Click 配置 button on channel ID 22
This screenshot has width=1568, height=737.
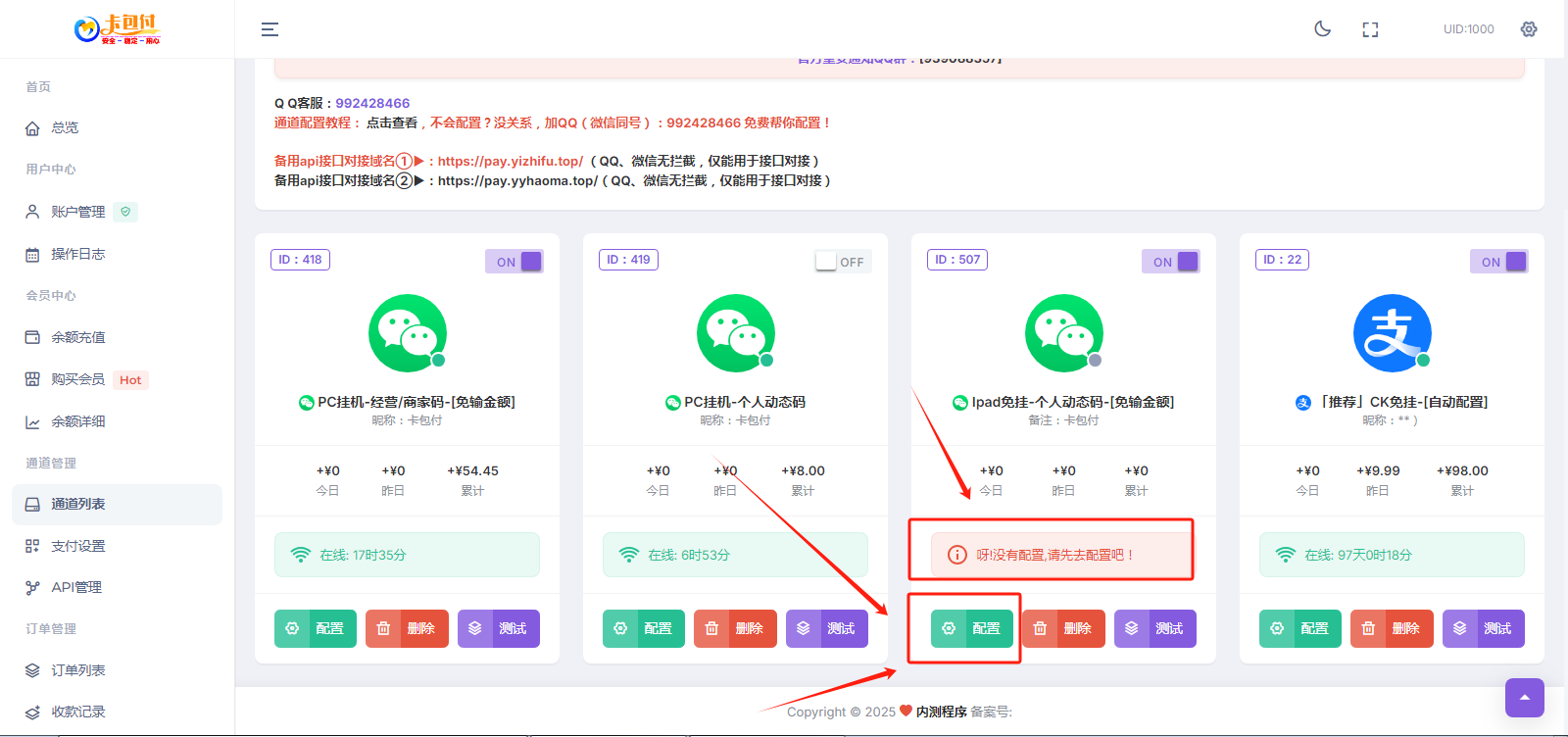click(1300, 628)
